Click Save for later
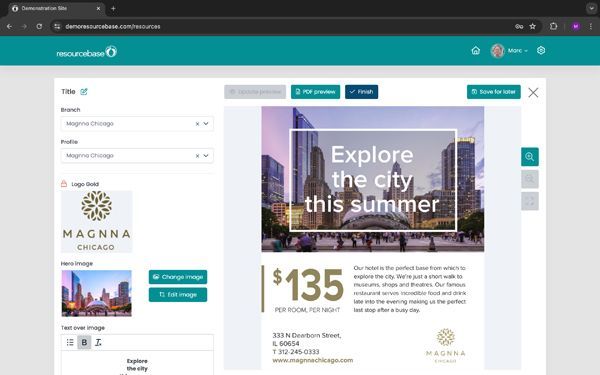Screen dimensions: 600x375 (x=494, y=92)
